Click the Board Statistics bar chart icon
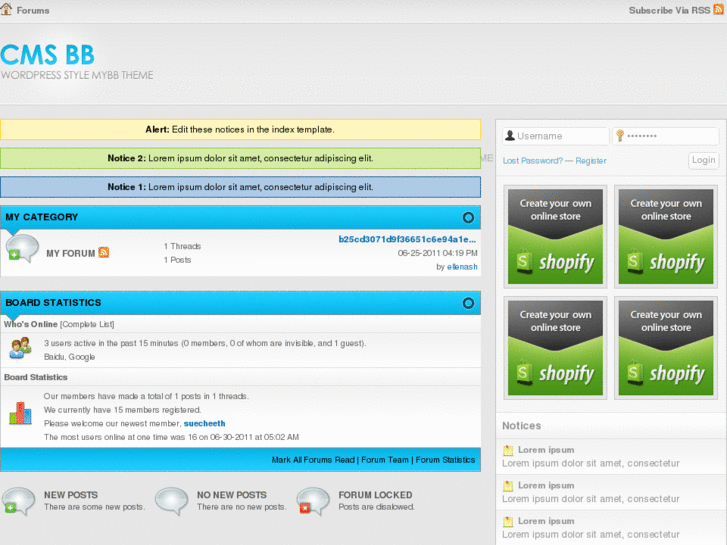This screenshot has width=727, height=545. pyautogui.click(x=20, y=413)
